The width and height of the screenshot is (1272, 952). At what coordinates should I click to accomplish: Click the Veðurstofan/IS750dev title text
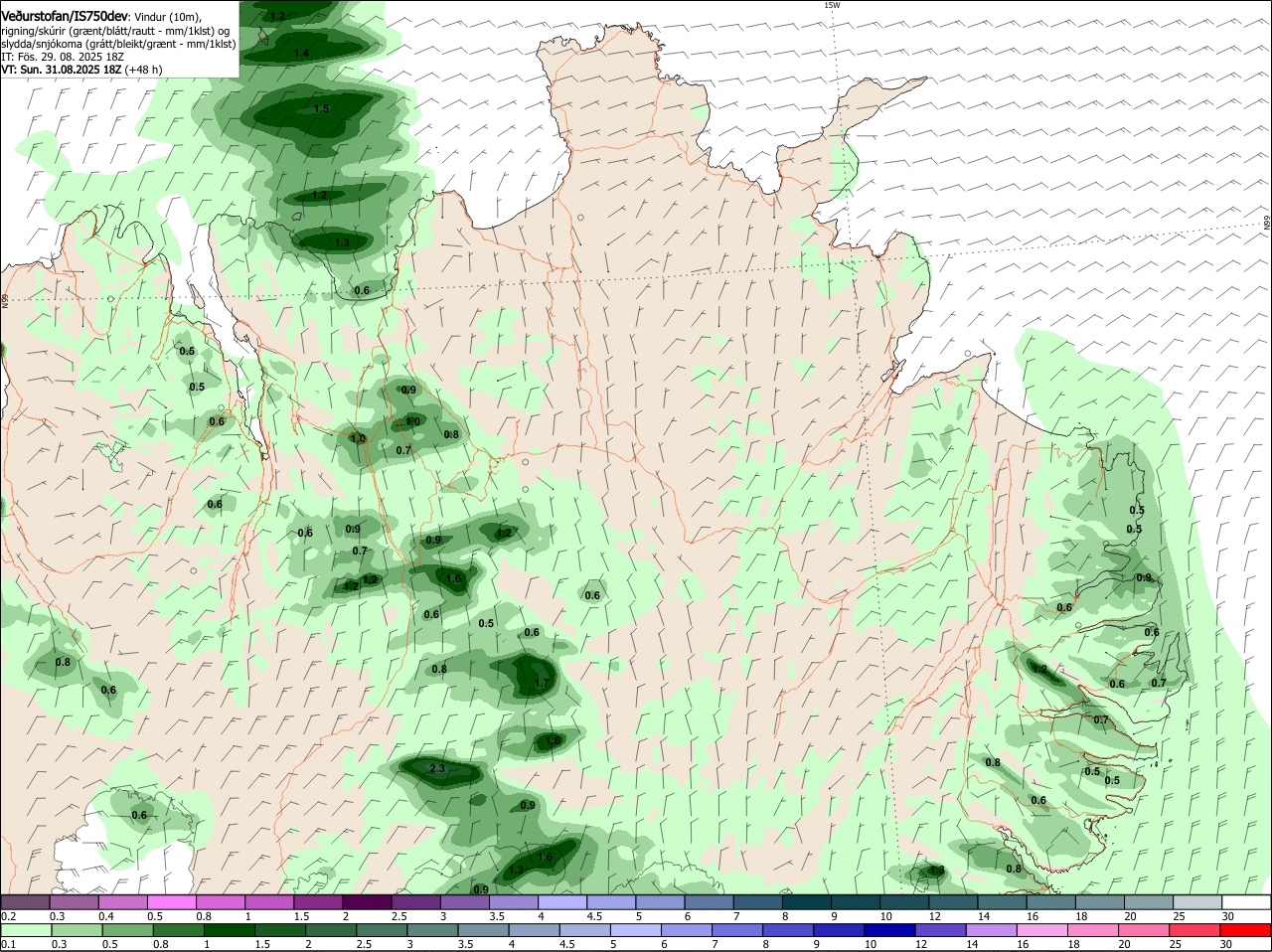64,17
